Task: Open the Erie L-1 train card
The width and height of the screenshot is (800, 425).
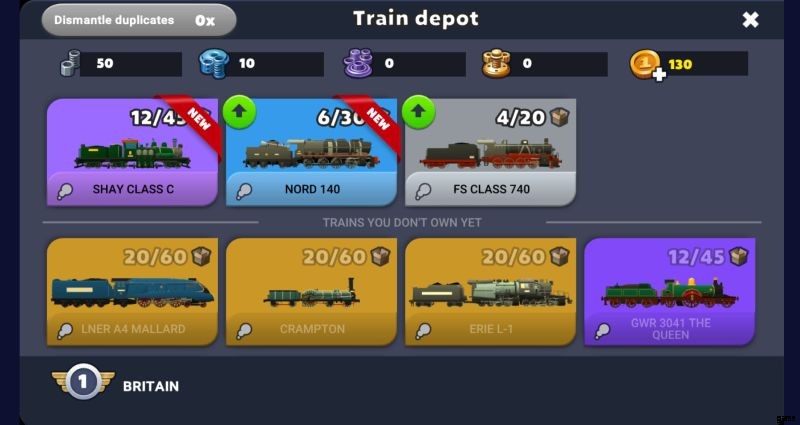Action: 490,292
